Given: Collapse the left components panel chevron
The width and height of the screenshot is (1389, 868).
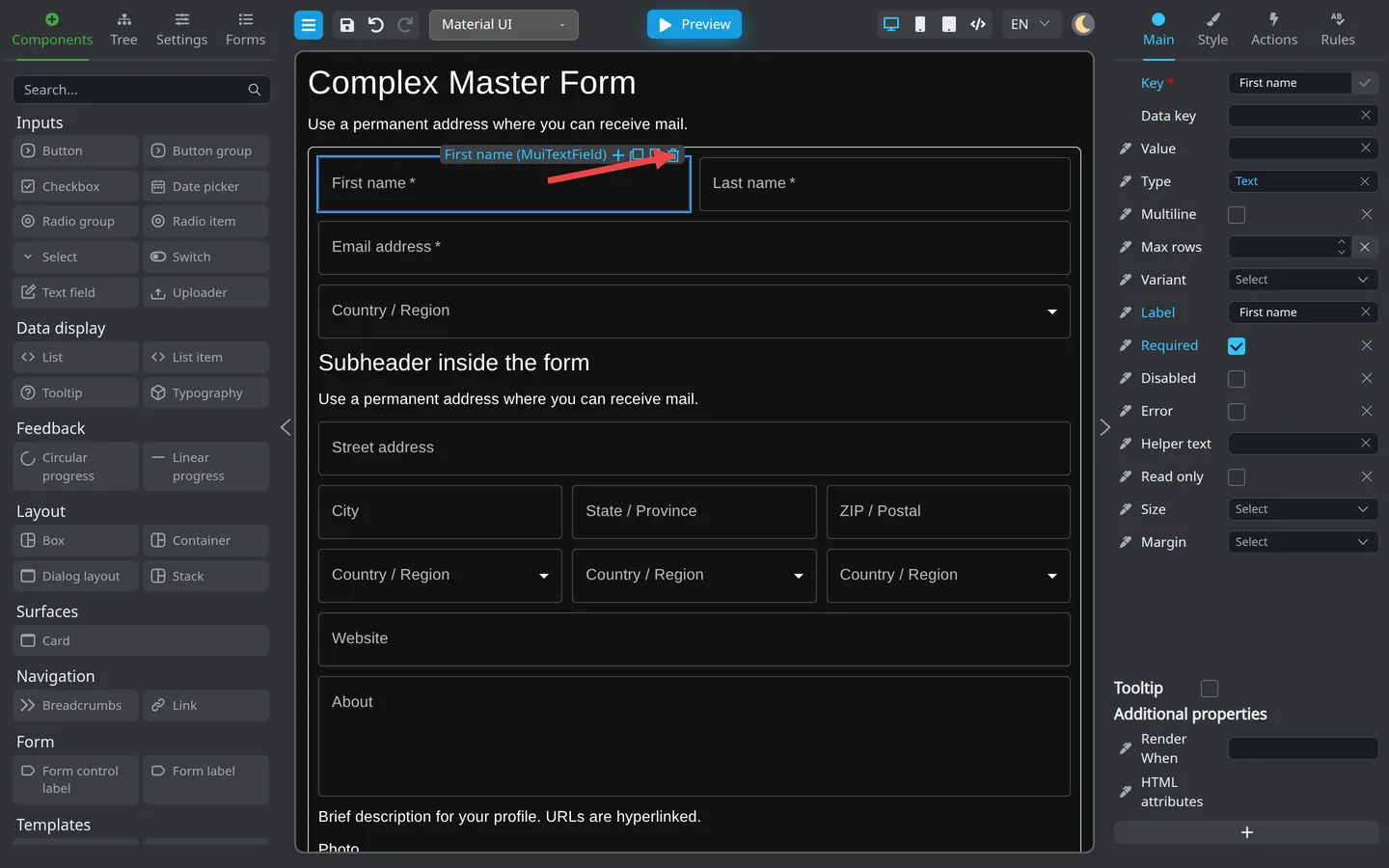Looking at the screenshot, I should tap(286, 427).
